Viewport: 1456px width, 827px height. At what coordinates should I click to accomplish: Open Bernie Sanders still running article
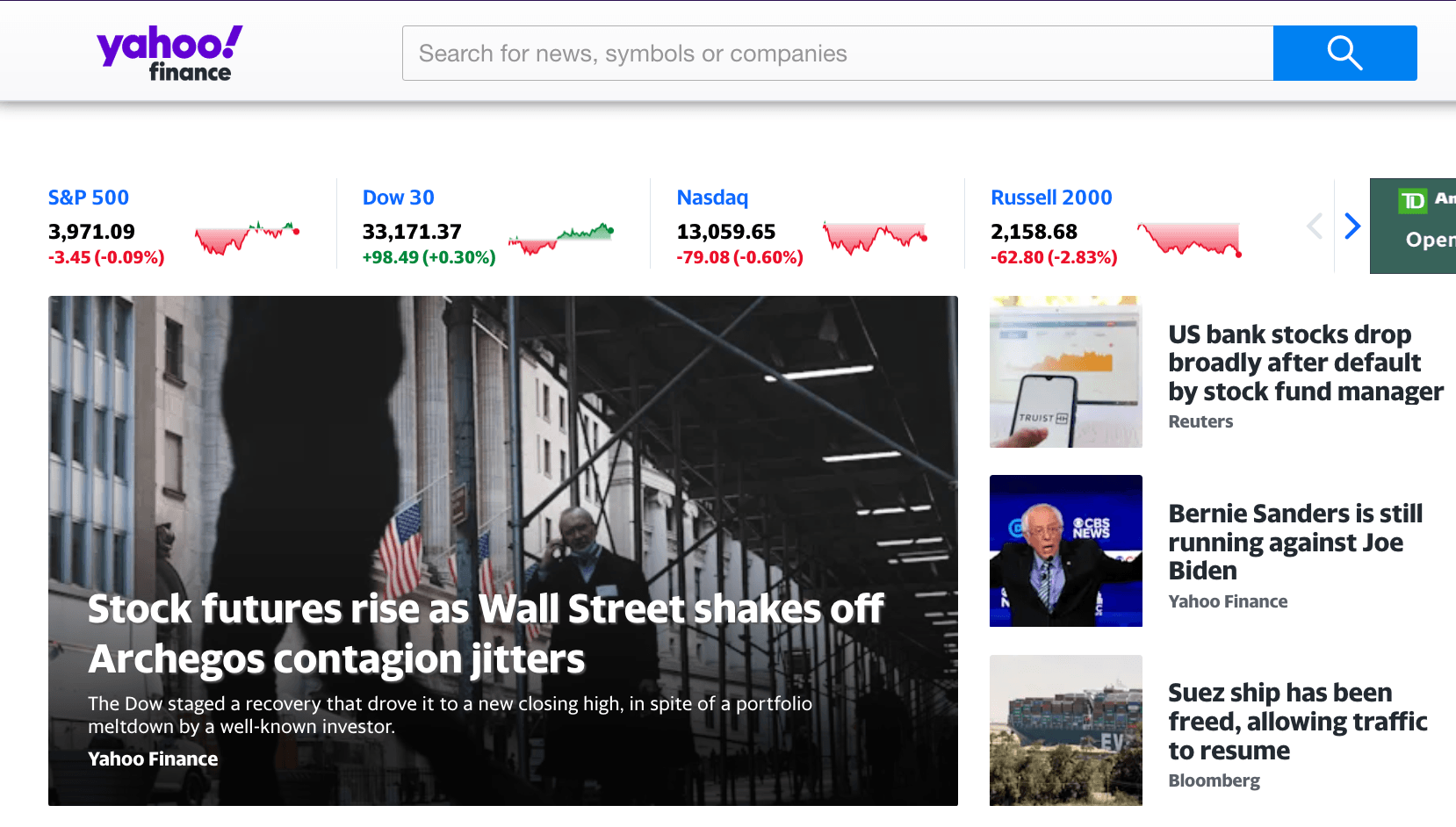tap(1295, 542)
